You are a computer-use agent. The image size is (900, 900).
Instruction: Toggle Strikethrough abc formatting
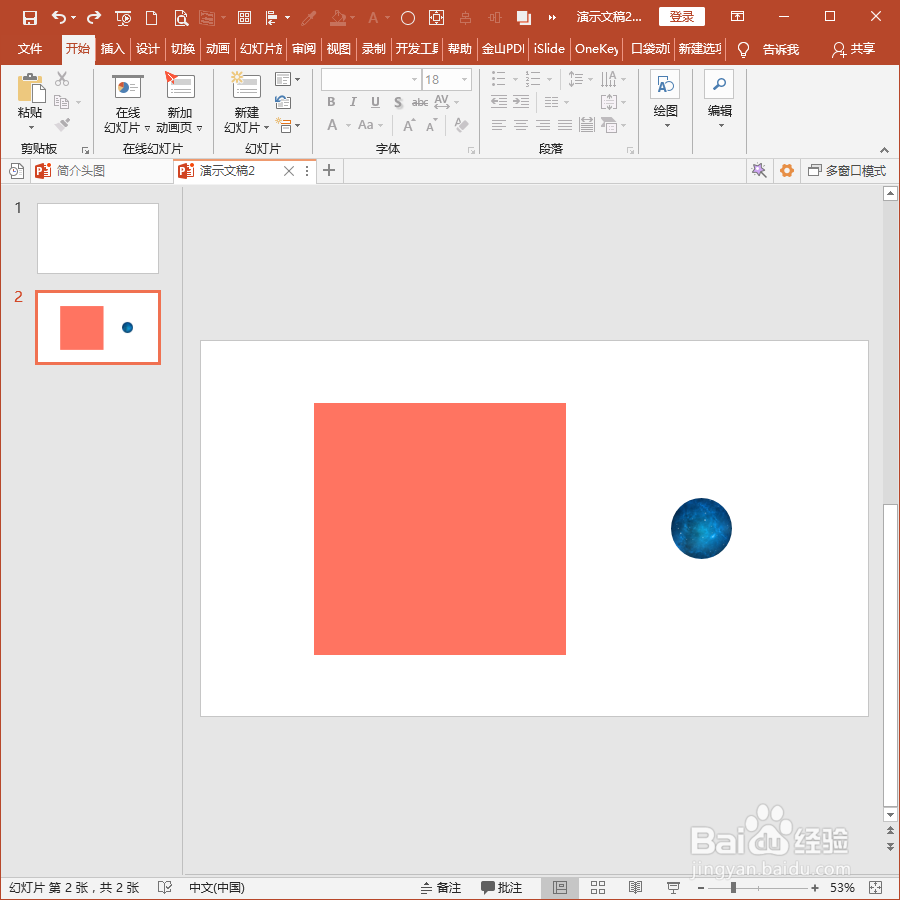tap(420, 102)
